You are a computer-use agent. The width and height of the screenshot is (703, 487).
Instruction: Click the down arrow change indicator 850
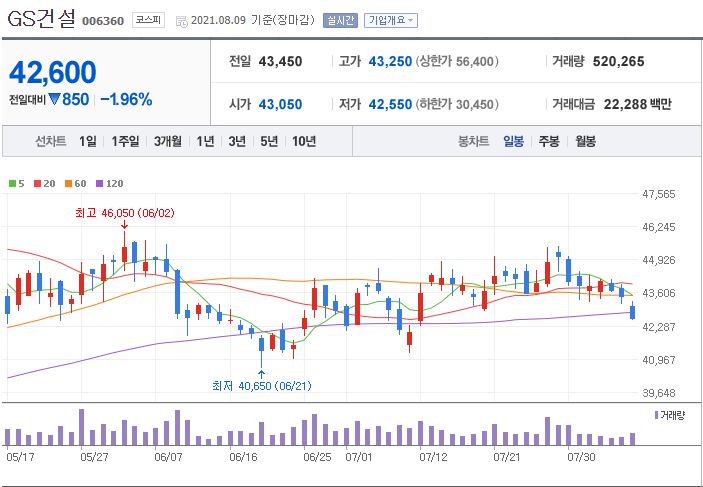click(69, 100)
